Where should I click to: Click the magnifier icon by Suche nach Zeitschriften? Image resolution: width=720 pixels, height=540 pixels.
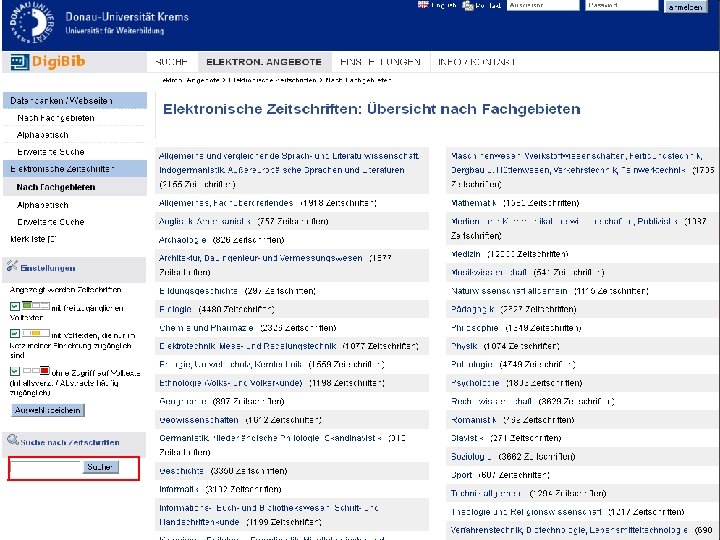(12, 440)
